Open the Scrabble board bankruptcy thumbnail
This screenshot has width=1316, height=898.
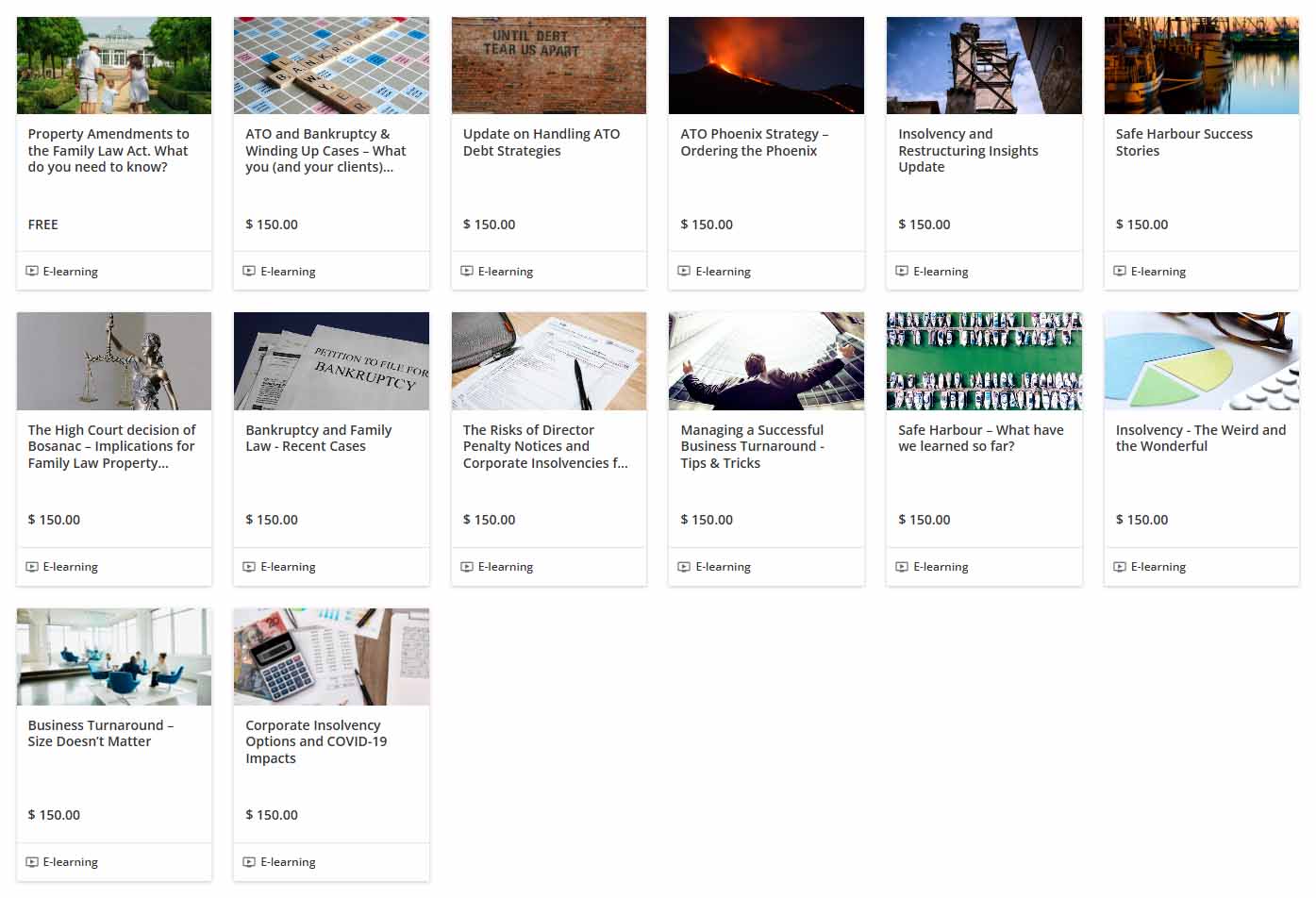(331, 65)
